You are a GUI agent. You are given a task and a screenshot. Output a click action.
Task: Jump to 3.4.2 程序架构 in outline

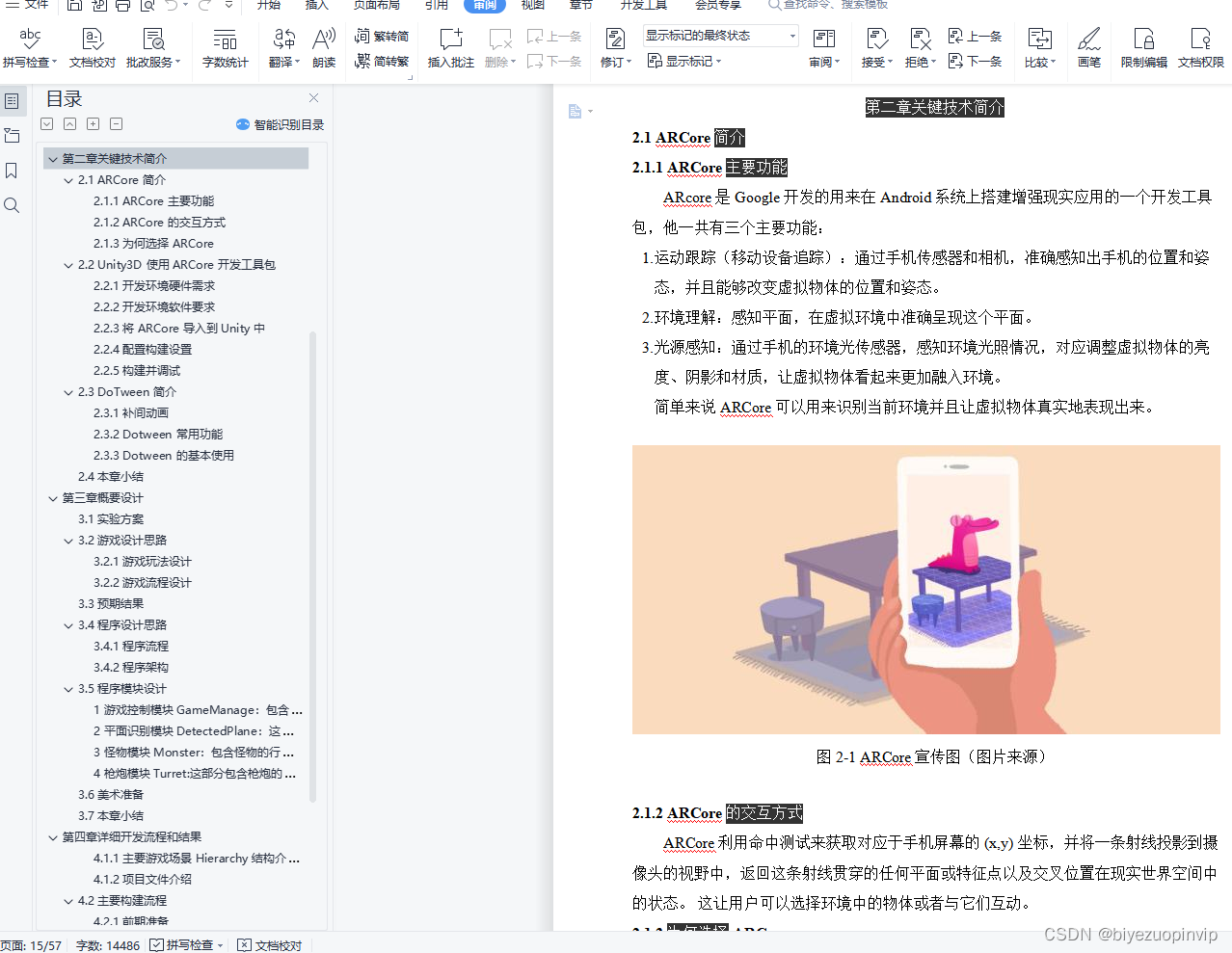pos(131,668)
